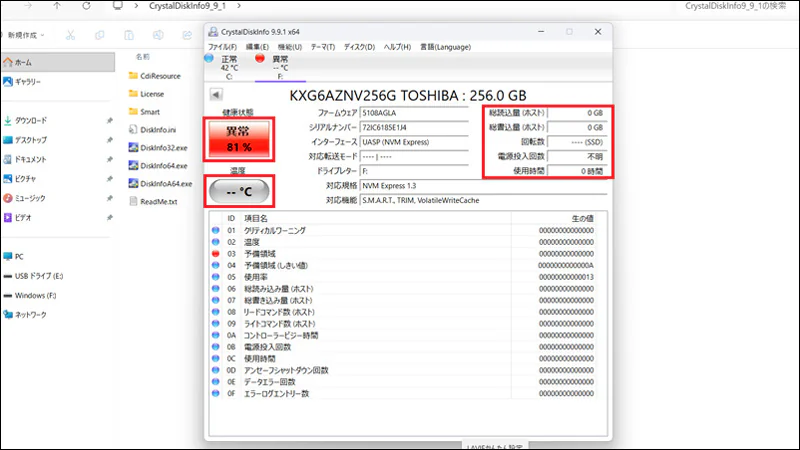The height and width of the screenshot is (450, 800).
Task: Select DiskInfoA64.exe in Explorer
Action: click(161, 184)
